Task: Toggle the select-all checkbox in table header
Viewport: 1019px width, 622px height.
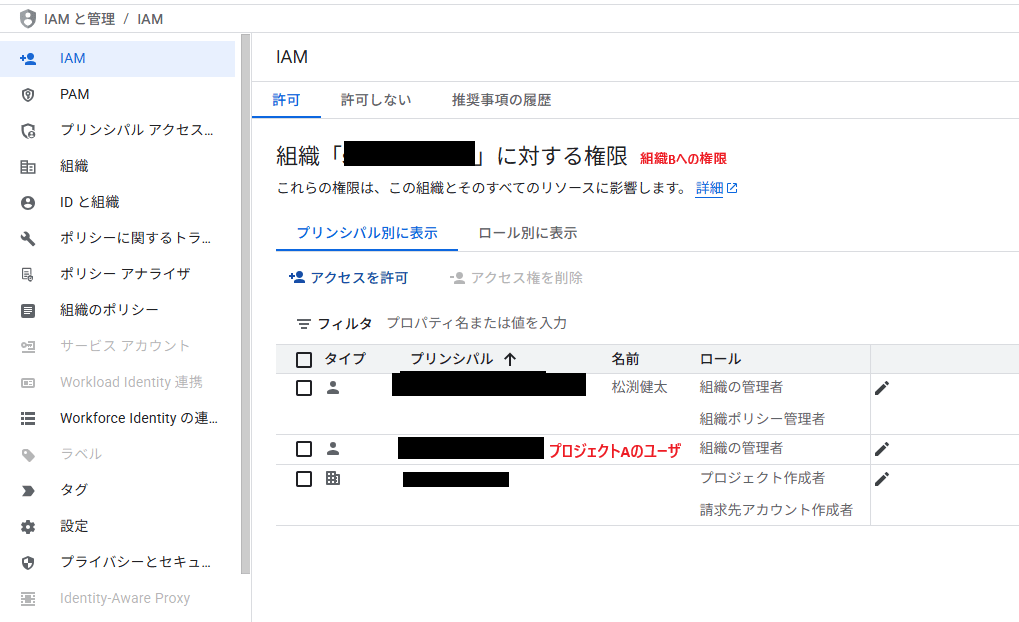Action: pos(303,359)
